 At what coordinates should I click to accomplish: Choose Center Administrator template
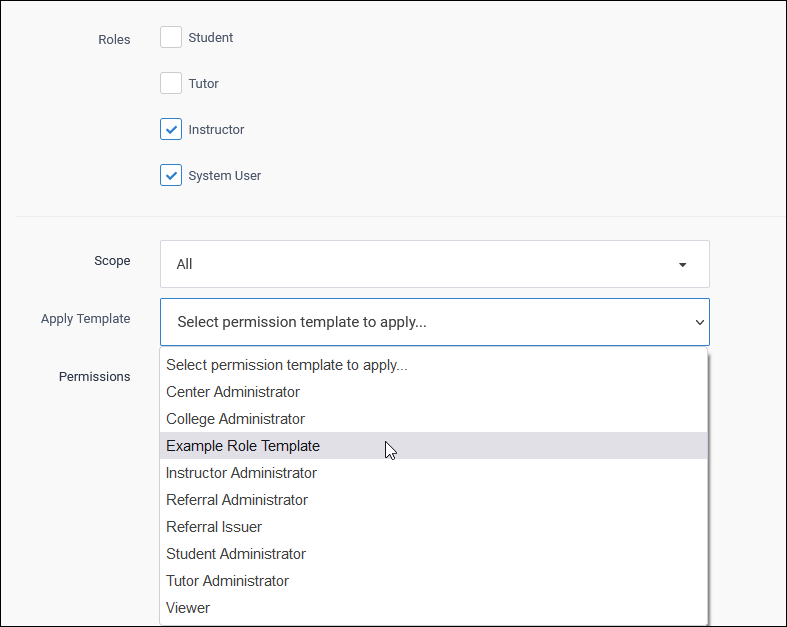[x=233, y=392]
